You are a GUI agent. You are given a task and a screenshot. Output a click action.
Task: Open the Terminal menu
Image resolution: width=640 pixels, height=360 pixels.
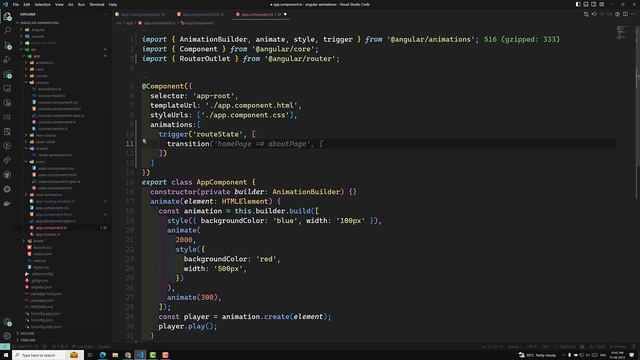[x=97, y=4]
